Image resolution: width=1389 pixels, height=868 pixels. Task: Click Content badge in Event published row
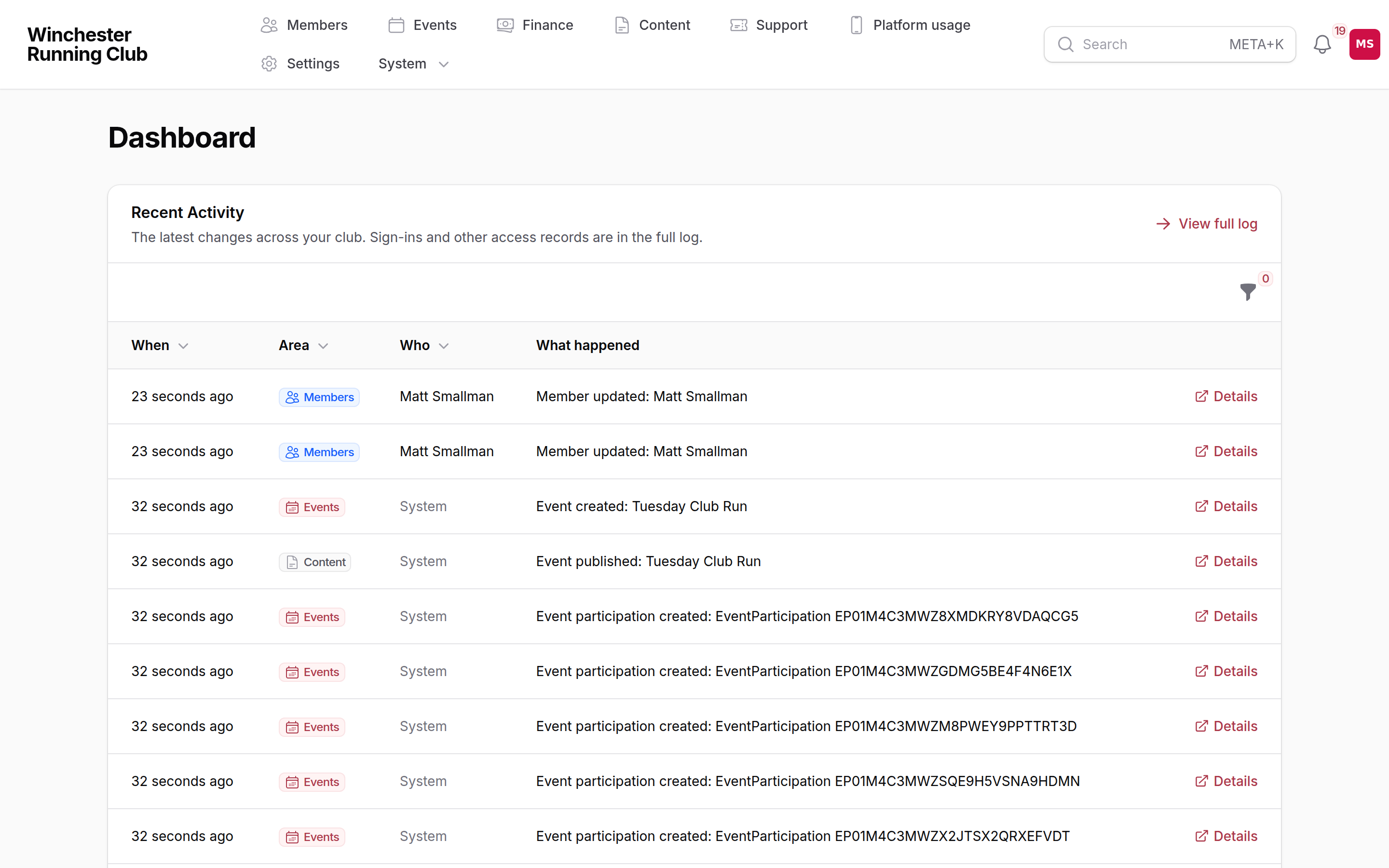[x=314, y=562]
